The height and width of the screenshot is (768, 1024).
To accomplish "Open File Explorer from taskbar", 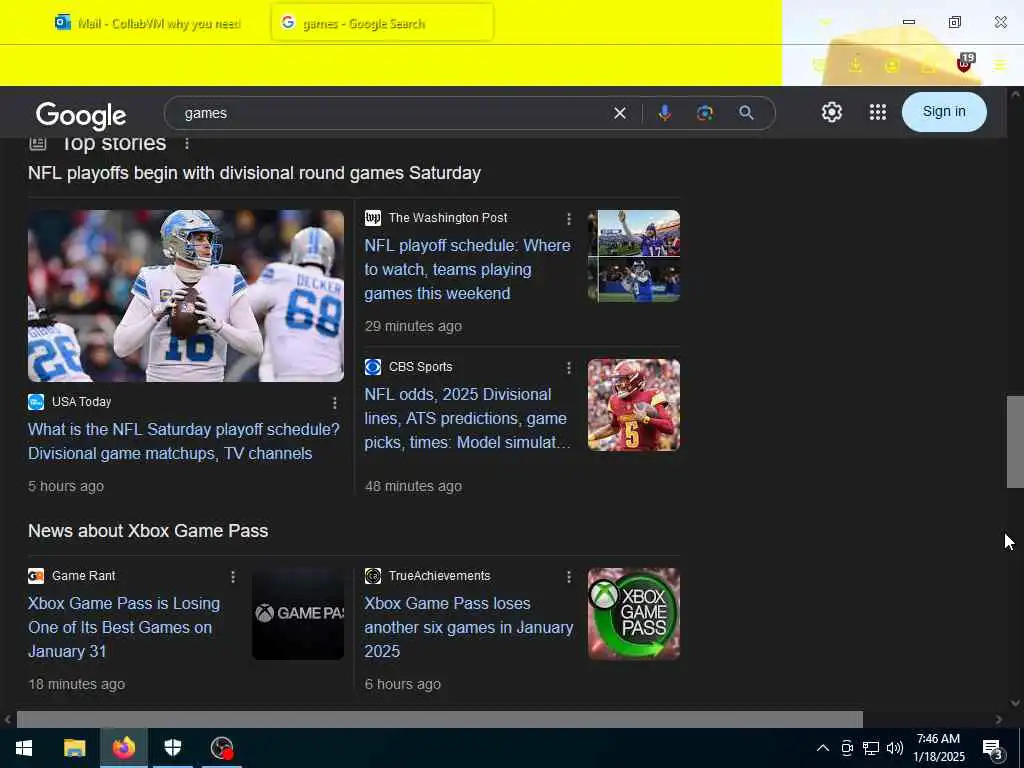I will click(x=74, y=748).
